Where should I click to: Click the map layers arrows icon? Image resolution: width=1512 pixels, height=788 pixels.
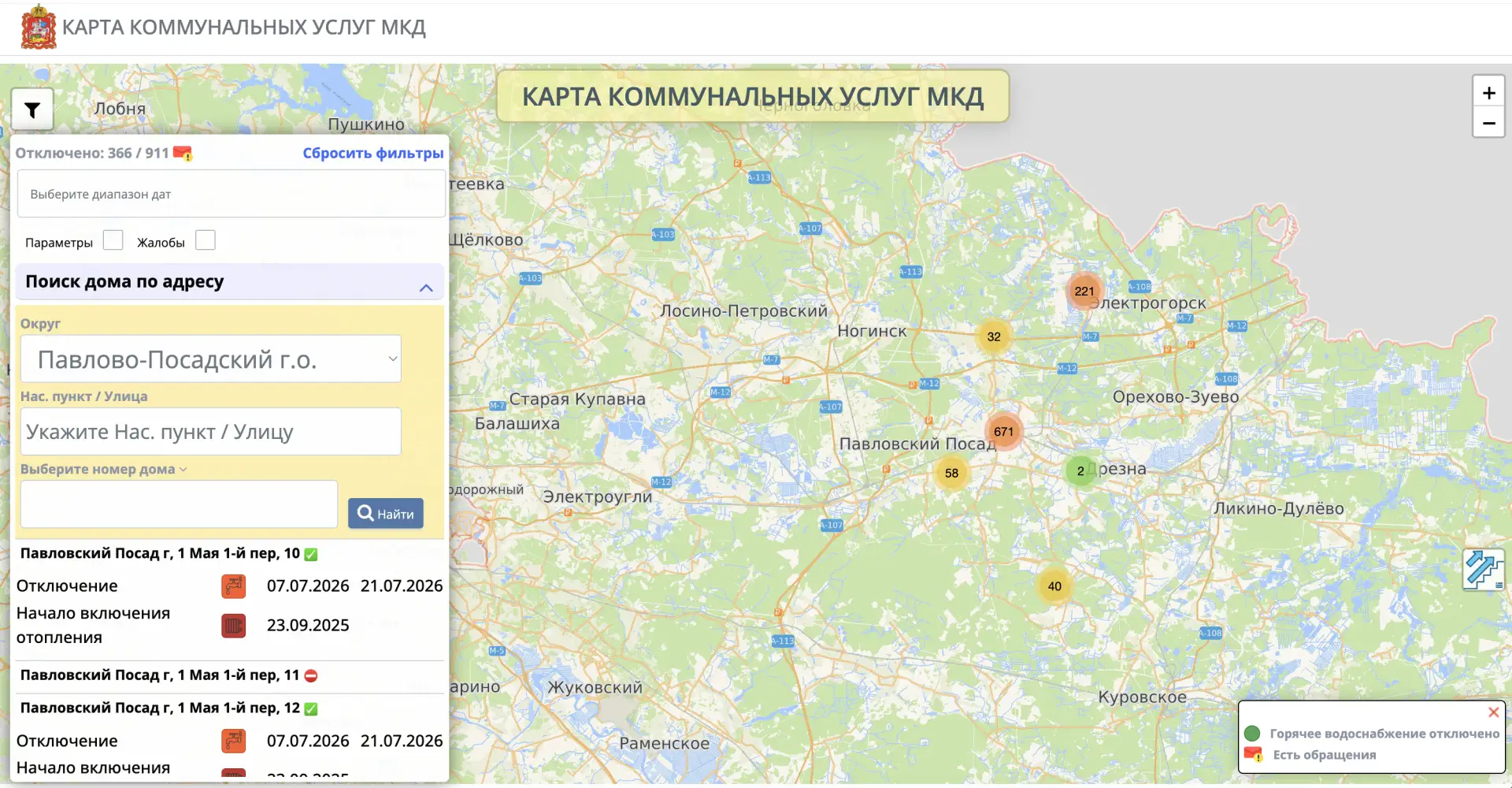[x=1484, y=569]
